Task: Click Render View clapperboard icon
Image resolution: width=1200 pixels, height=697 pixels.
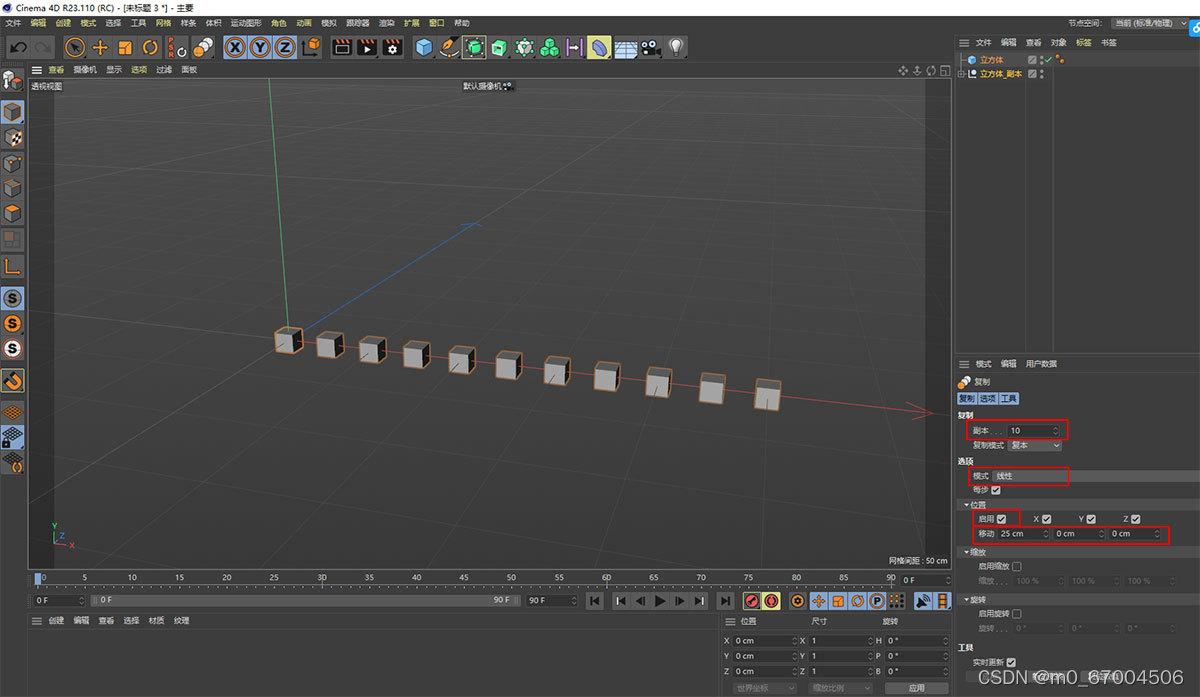Action: [342, 47]
